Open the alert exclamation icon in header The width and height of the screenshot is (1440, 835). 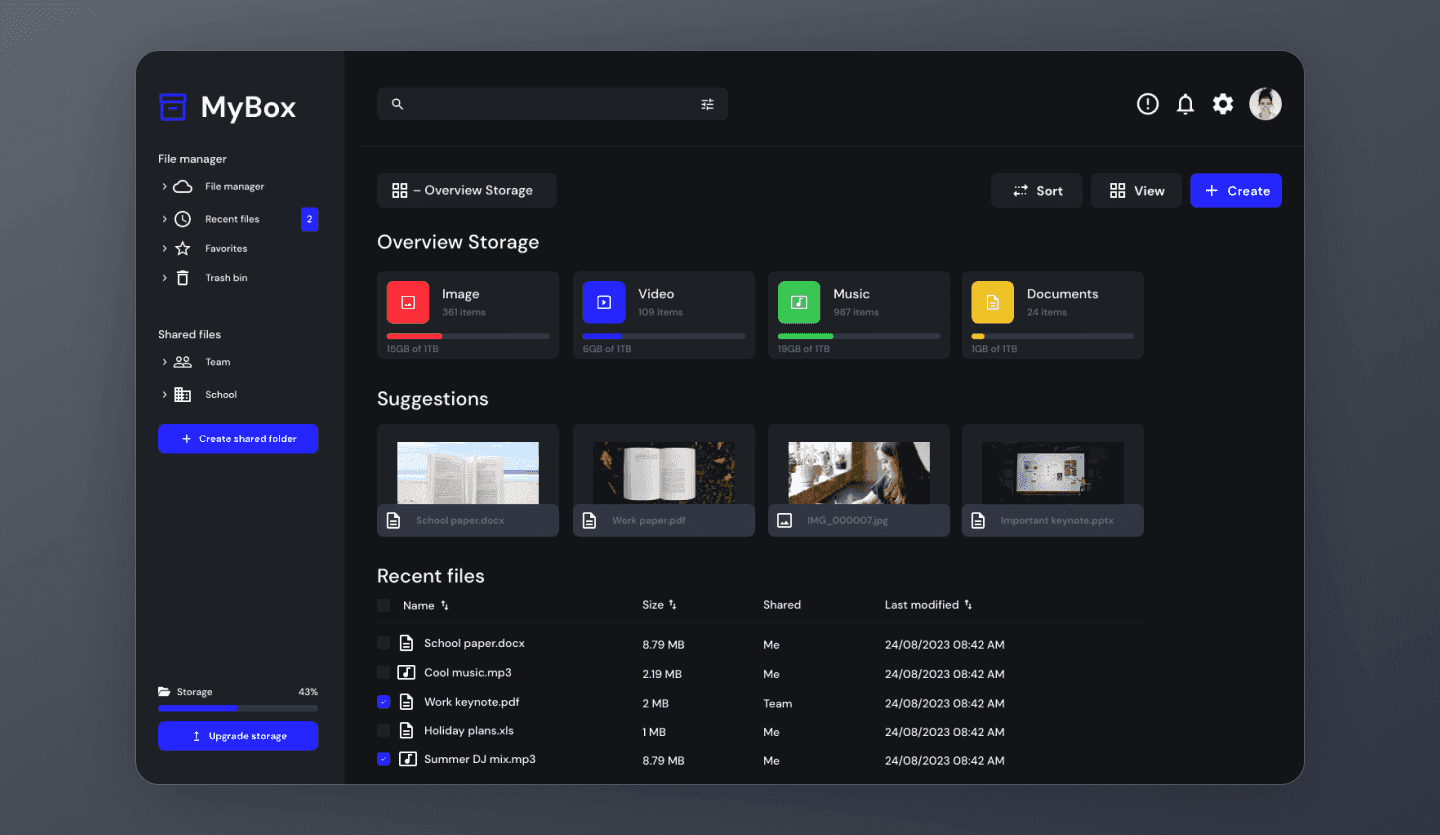click(1148, 104)
